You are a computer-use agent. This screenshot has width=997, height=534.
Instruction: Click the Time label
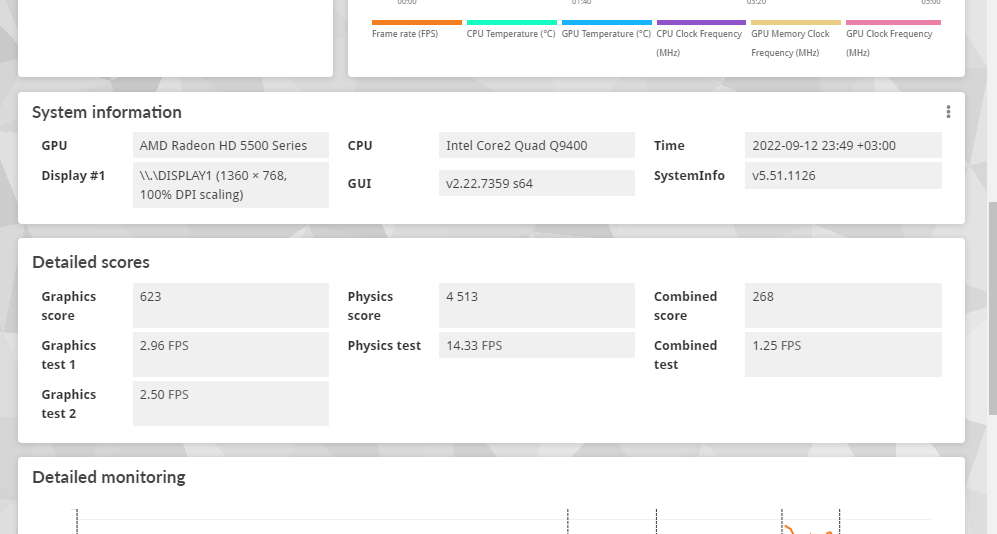tap(669, 146)
